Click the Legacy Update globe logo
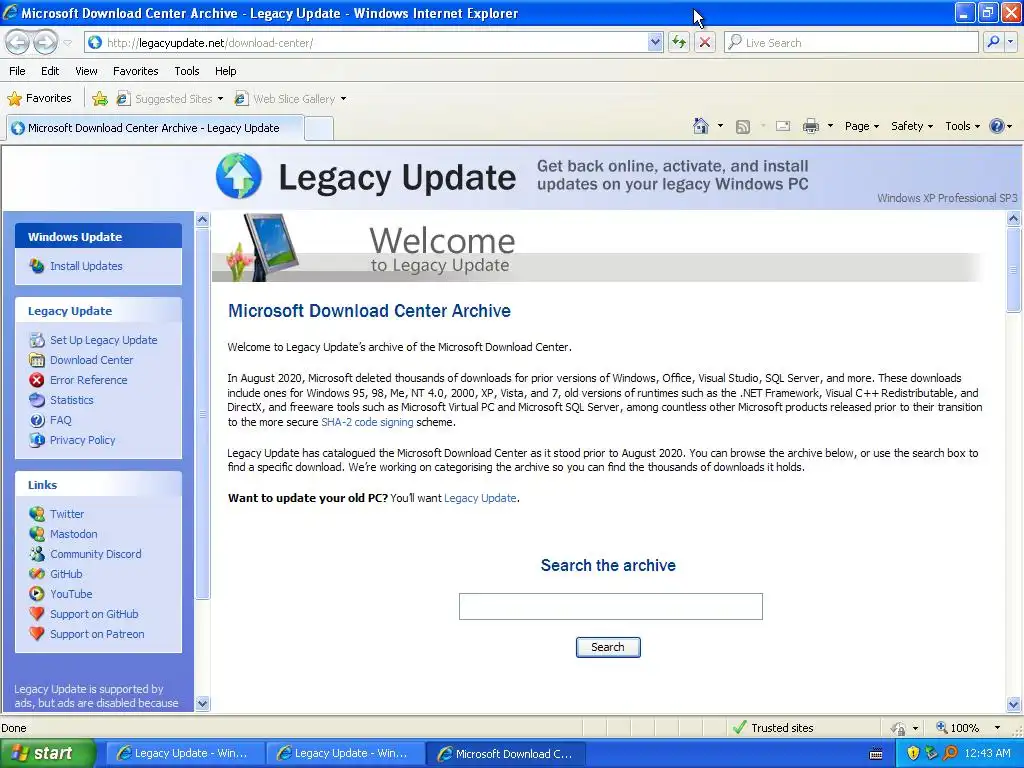 (239, 176)
